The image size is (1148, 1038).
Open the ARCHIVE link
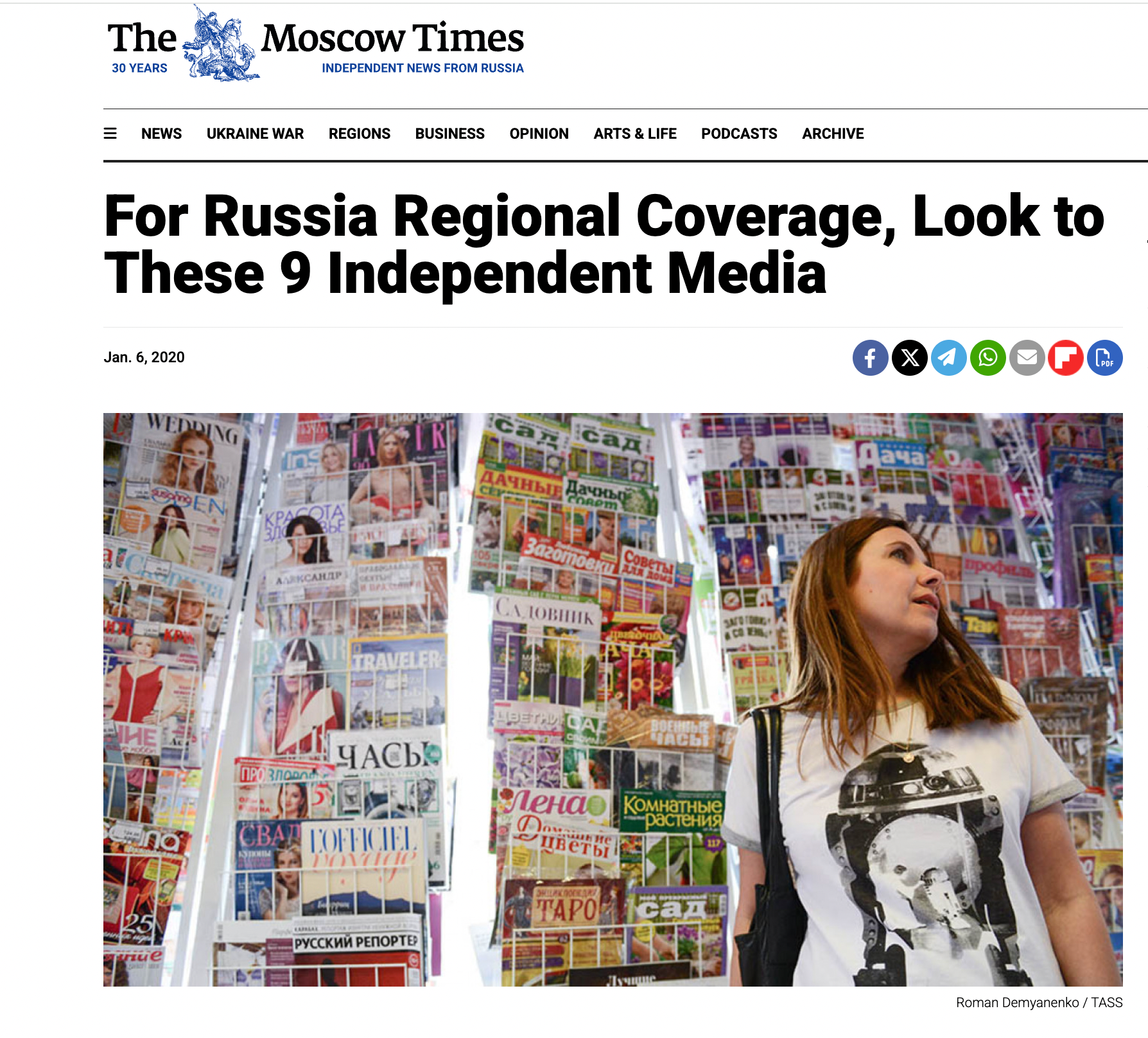833,134
